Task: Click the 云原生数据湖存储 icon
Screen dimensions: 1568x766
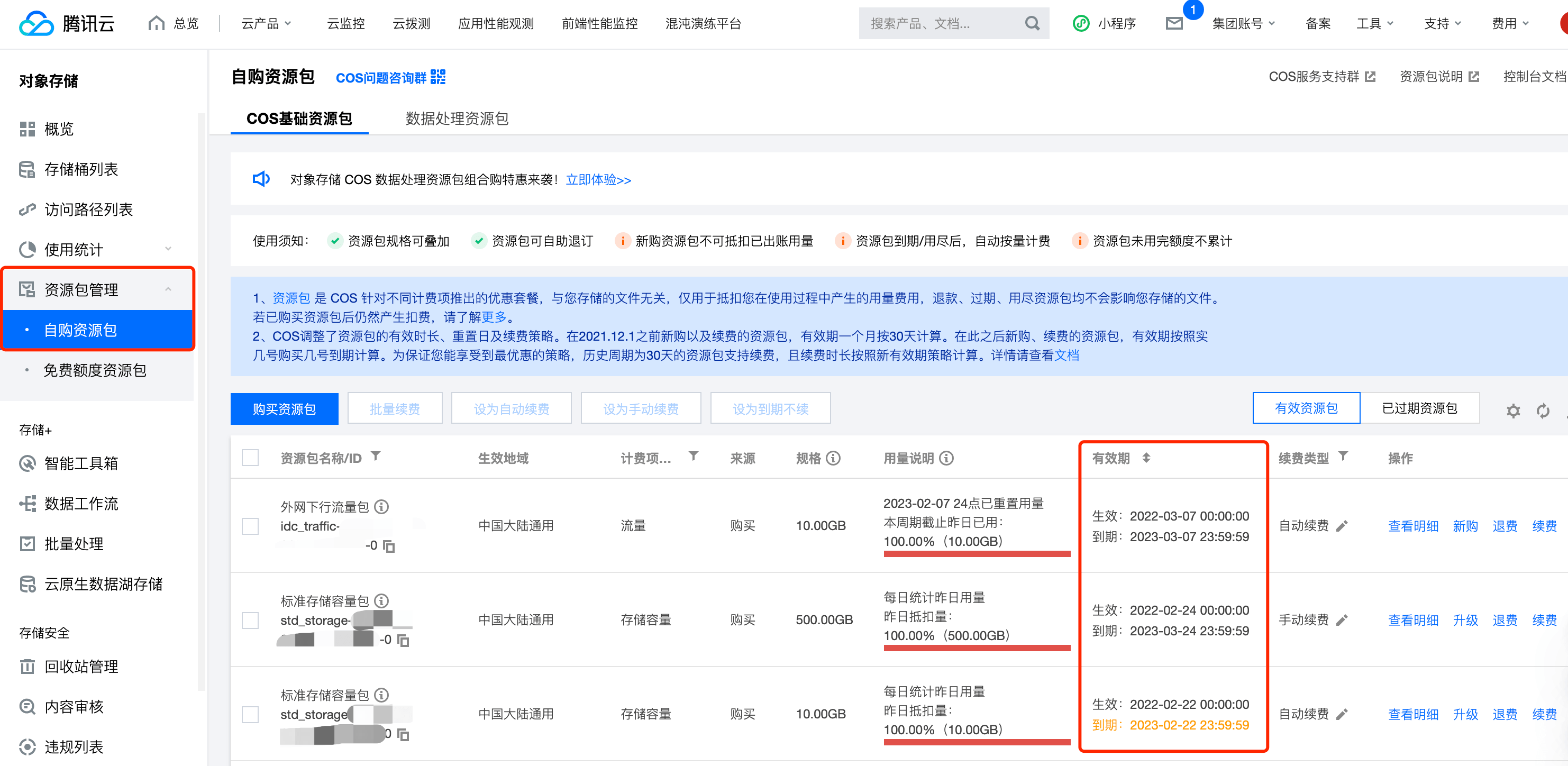Action: pyautogui.click(x=28, y=584)
